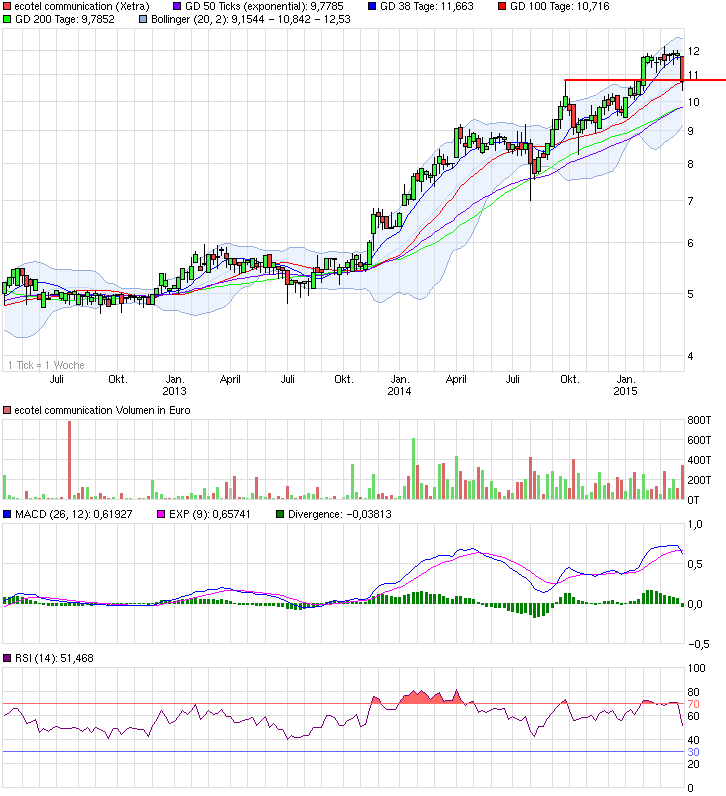Screen dimensions: 726x796
Task: Click the 2015 year label on time axis
Action: [625, 391]
